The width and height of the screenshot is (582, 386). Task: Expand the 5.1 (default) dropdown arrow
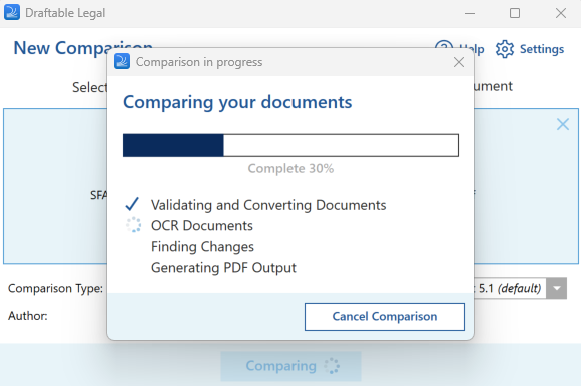point(556,288)
